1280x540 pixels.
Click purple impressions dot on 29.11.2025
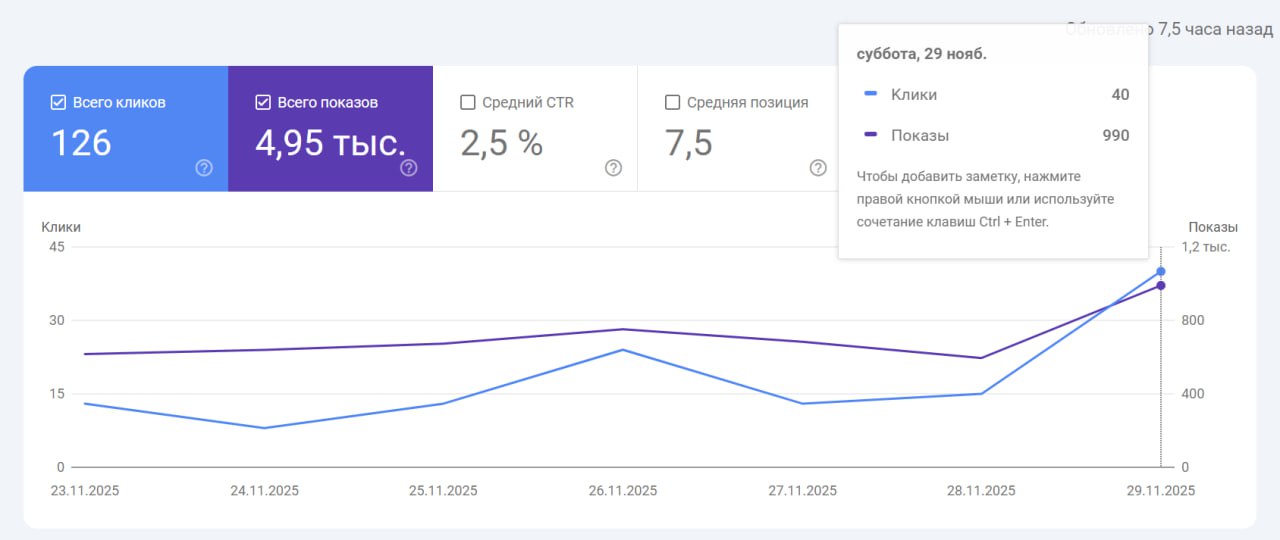[1161, 286]
